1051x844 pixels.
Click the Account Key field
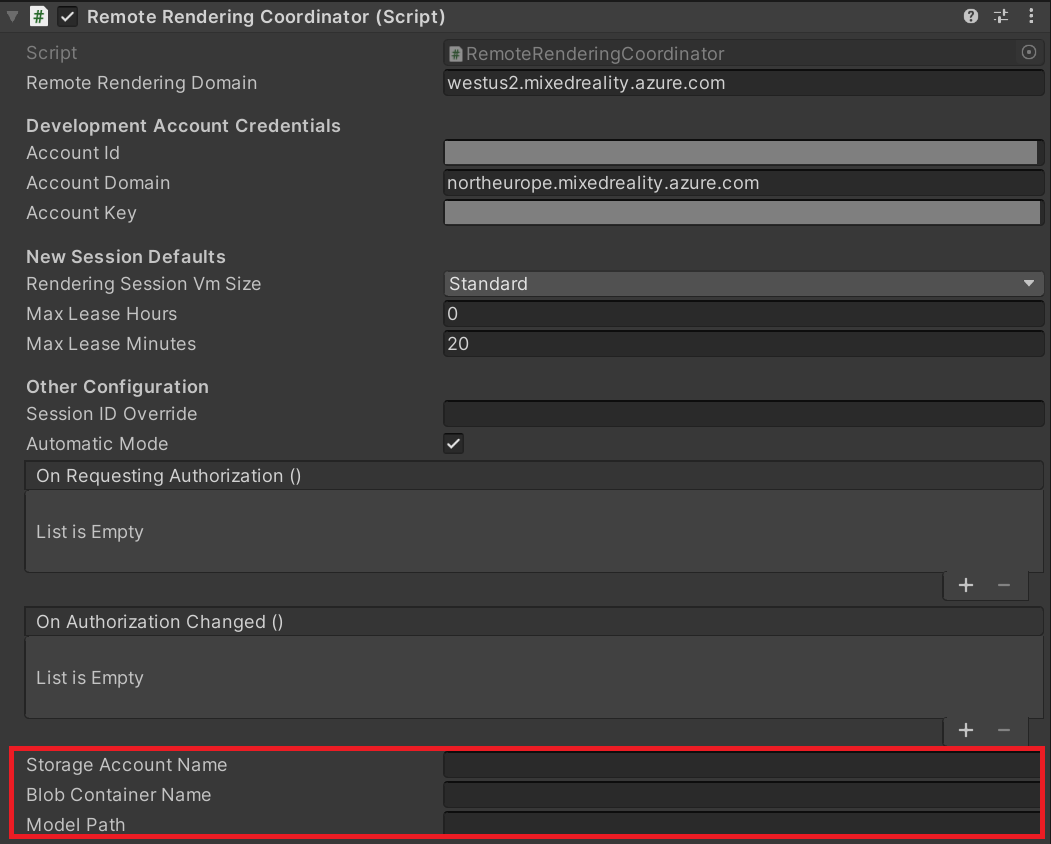click(x=743, y=213)
